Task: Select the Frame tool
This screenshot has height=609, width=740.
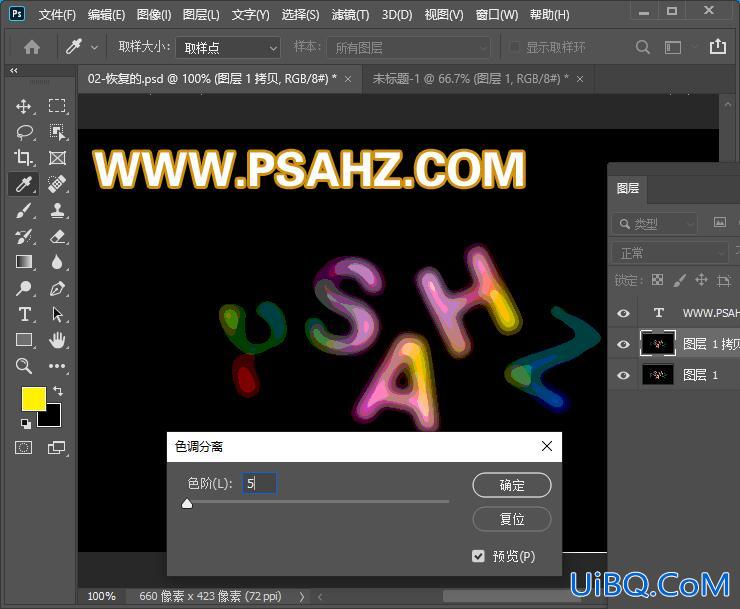Action: pyautogui.click(x=57, y=158)
